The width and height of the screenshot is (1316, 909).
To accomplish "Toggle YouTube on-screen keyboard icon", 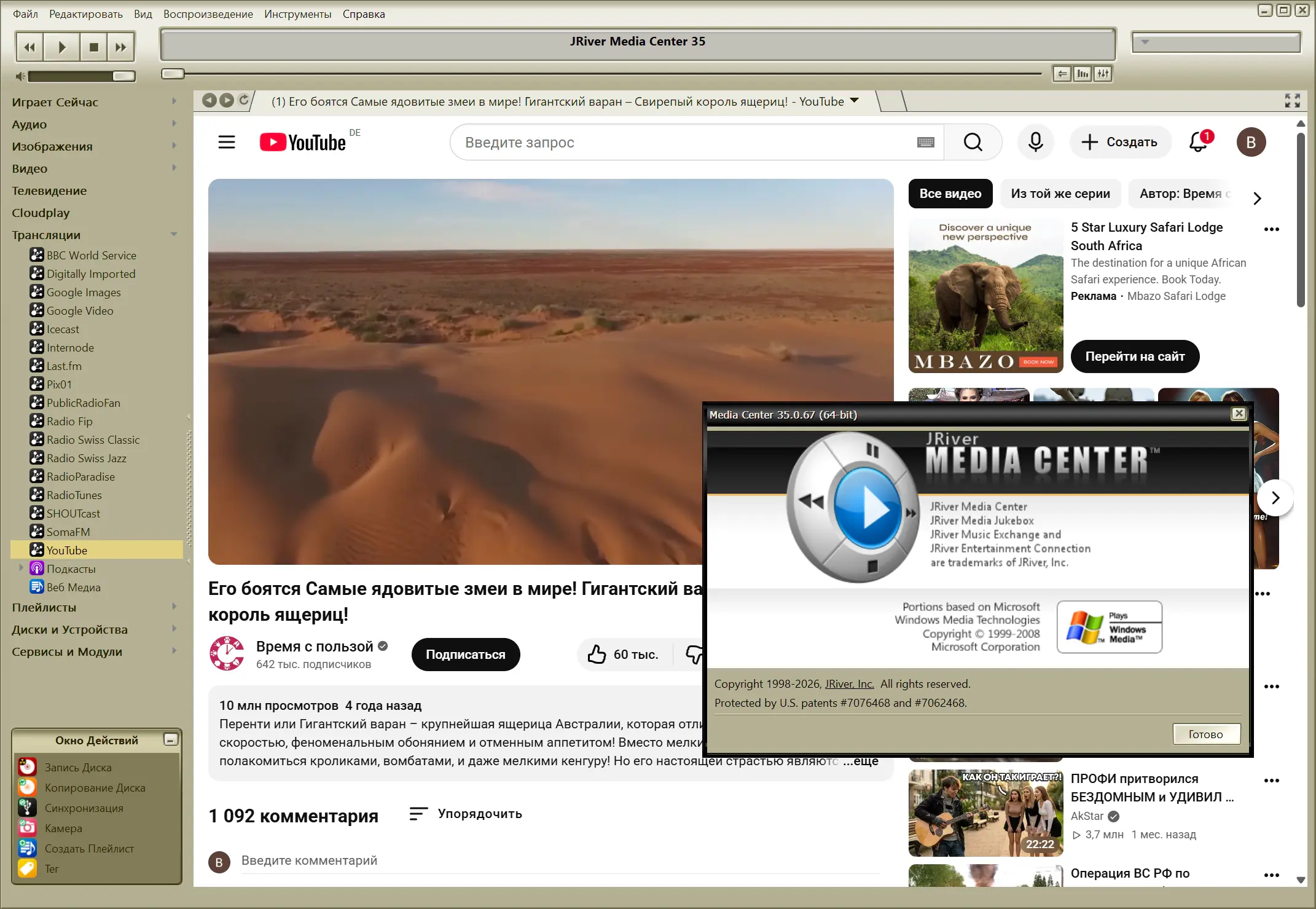I will pos(925,142).
